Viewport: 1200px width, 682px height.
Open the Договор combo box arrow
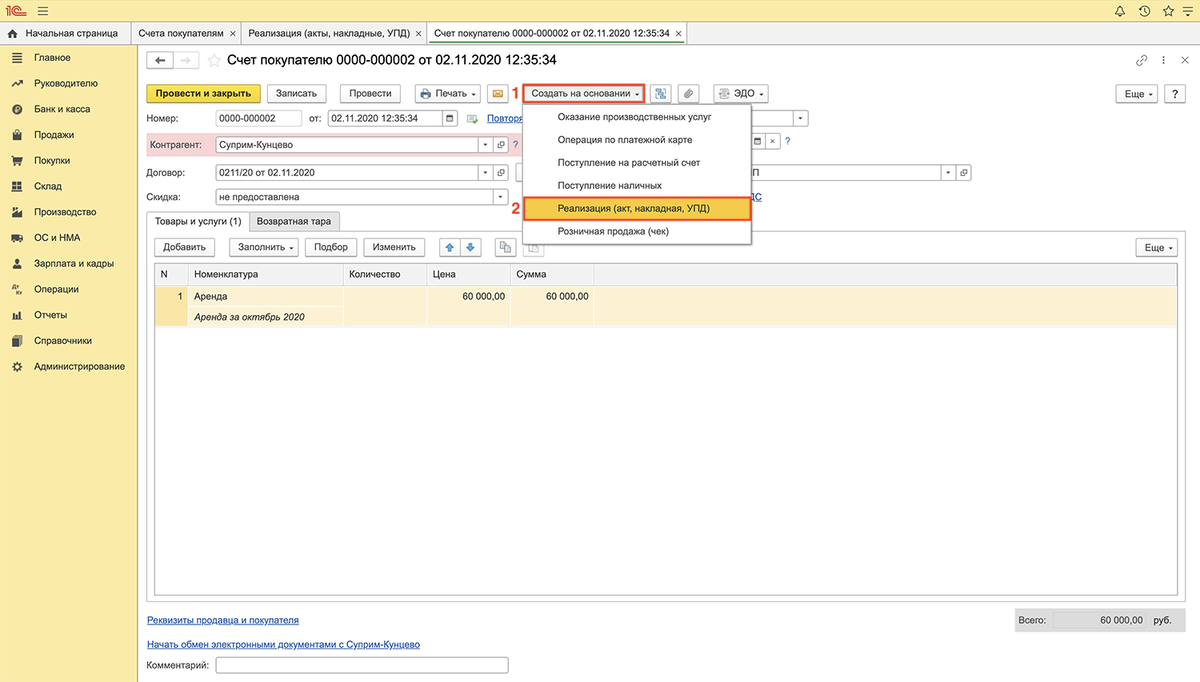[x=488, y=172]
